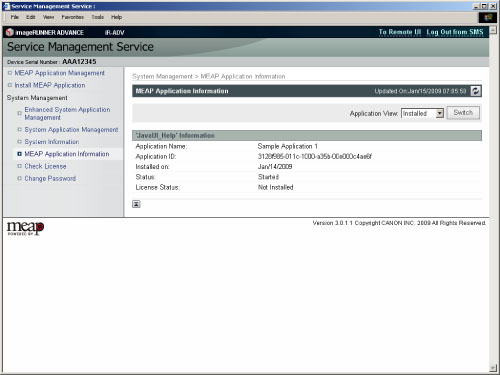Image resolution: width=500 pixels, height=375 pixels.
Task: Open Check License page
Action: (x=45, y=166)
